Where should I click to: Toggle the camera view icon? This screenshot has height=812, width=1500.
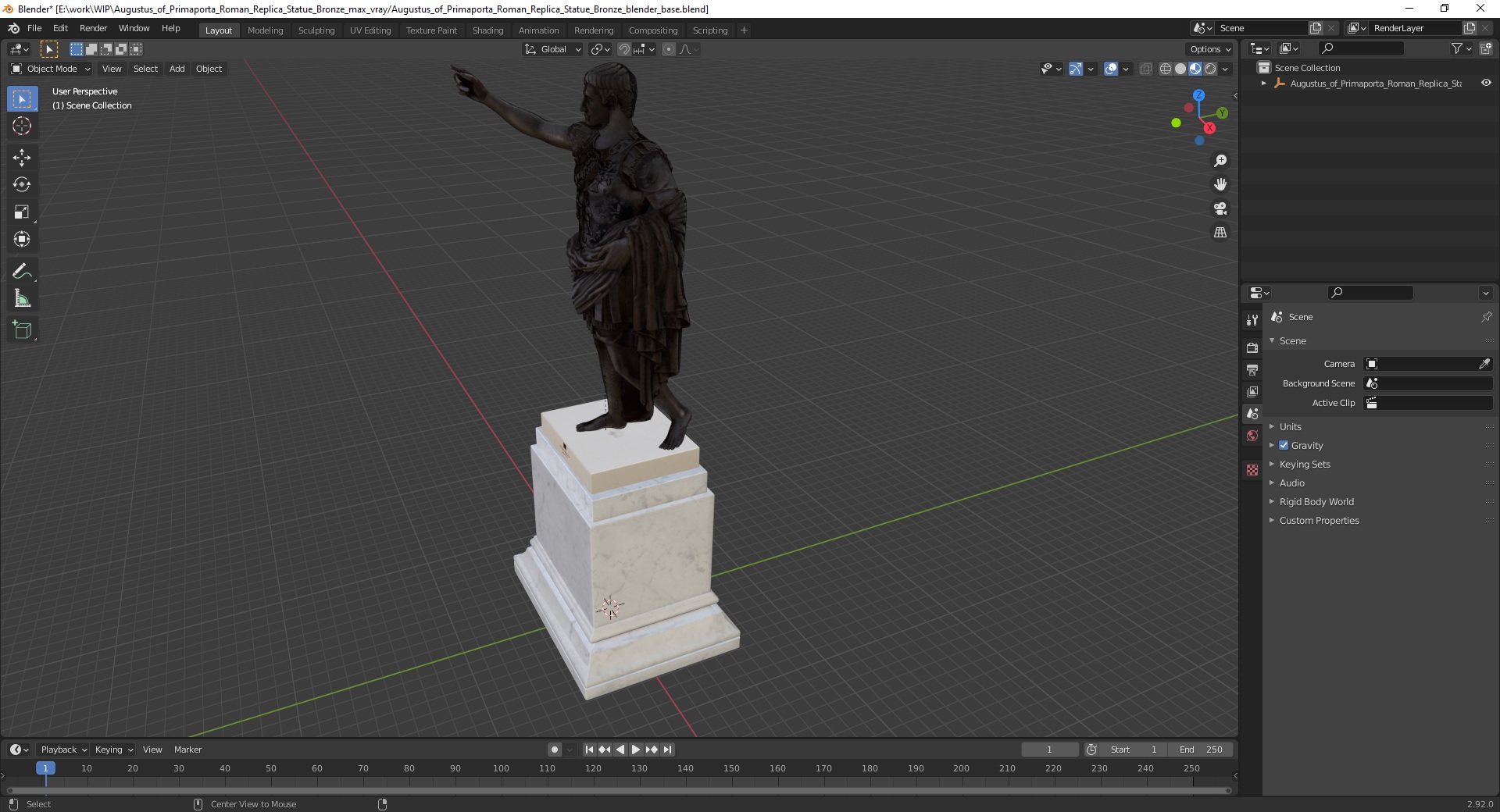point(1220,208)
